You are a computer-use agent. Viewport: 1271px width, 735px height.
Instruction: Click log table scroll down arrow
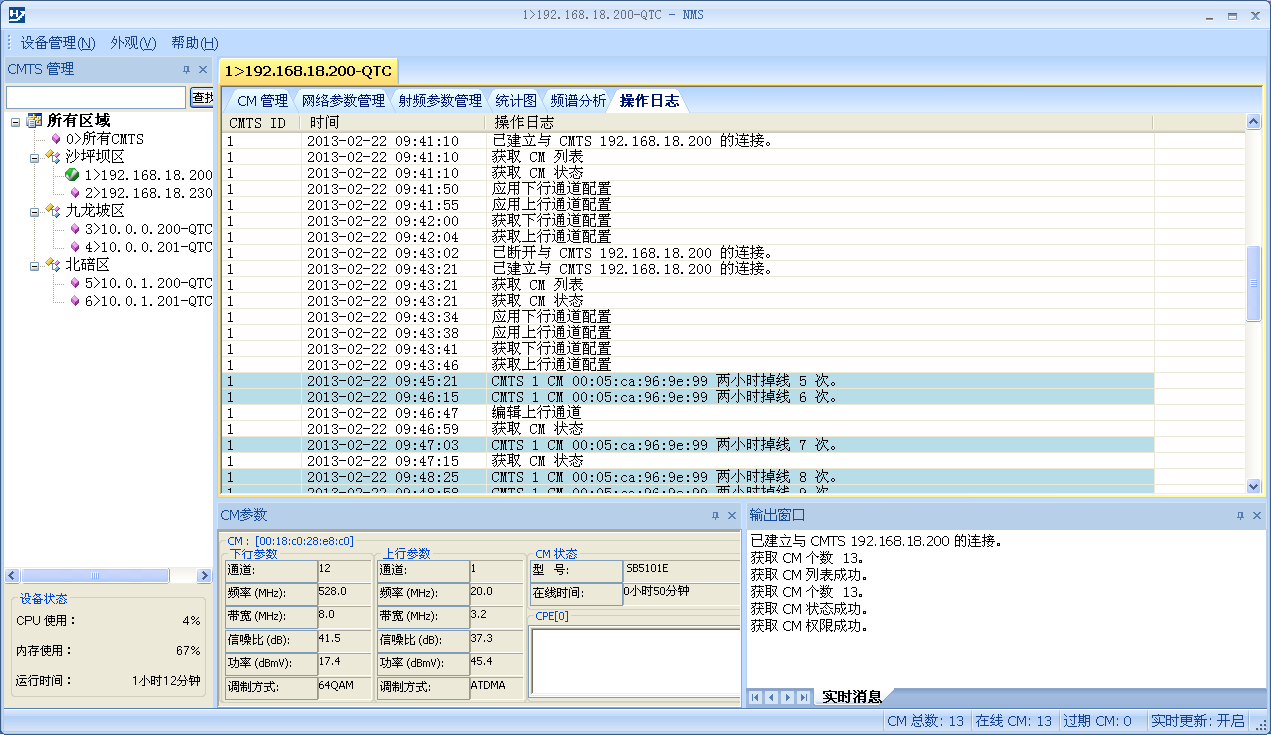[1254, 486]
